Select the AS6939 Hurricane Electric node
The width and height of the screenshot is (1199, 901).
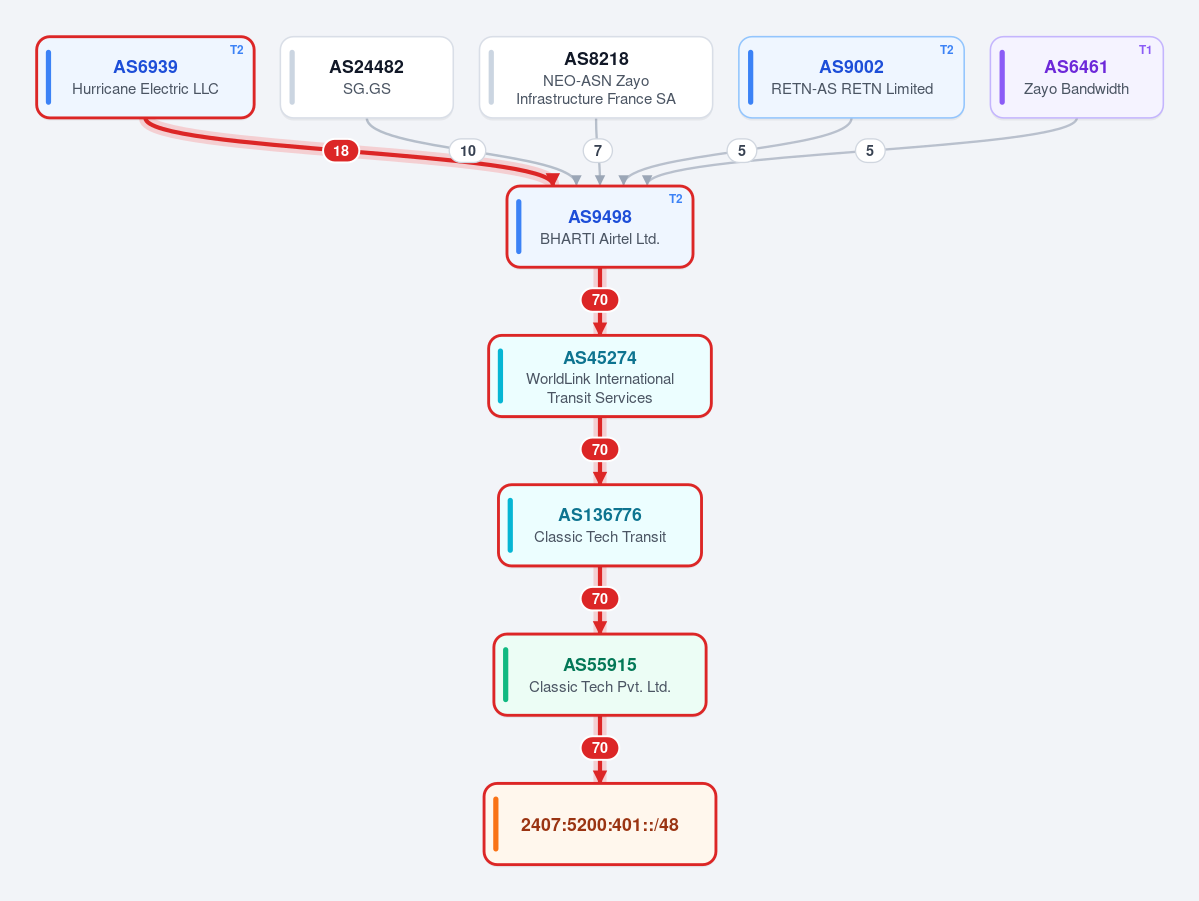145,77
